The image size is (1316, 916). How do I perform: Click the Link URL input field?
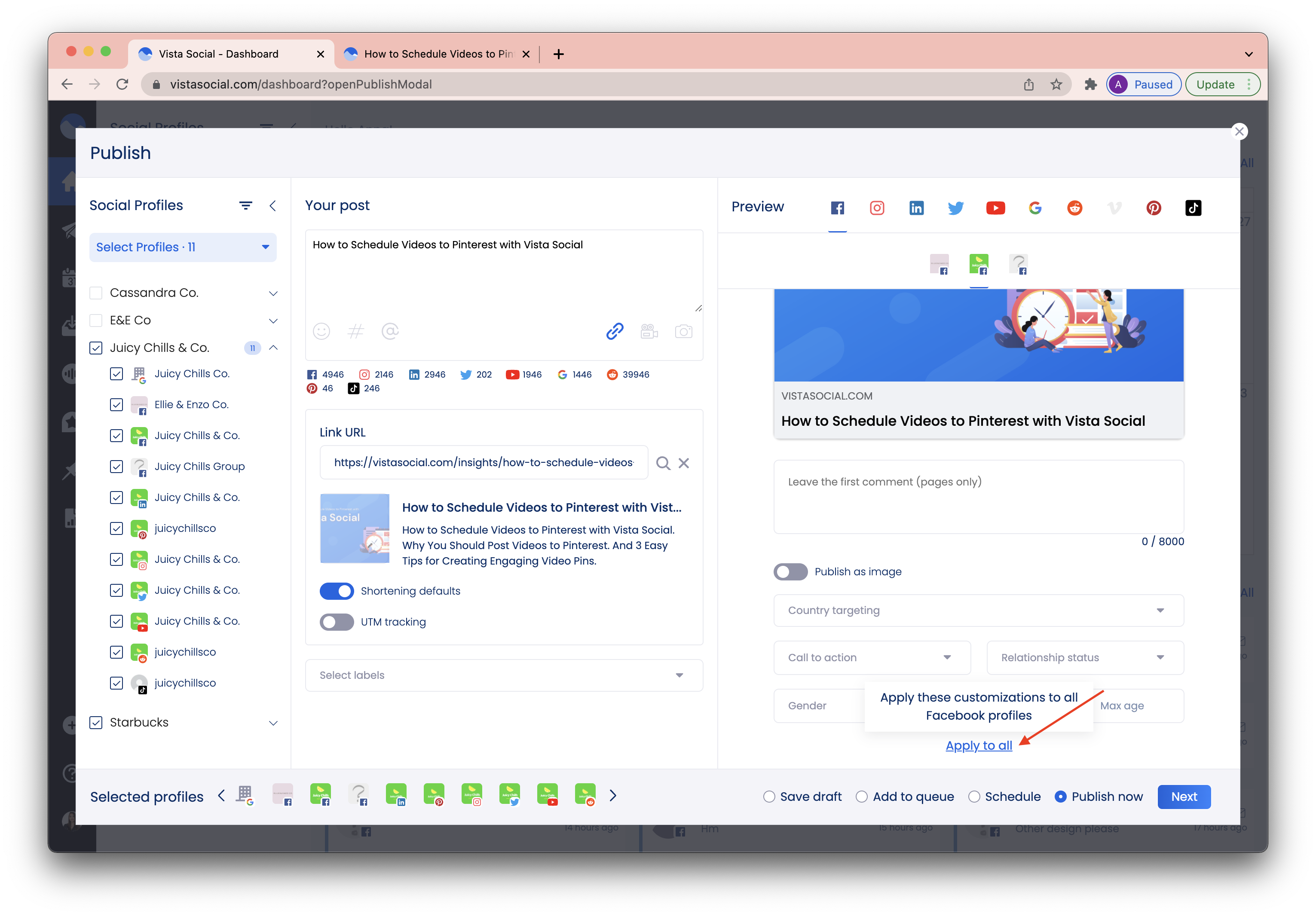click(x=483, y=463)
